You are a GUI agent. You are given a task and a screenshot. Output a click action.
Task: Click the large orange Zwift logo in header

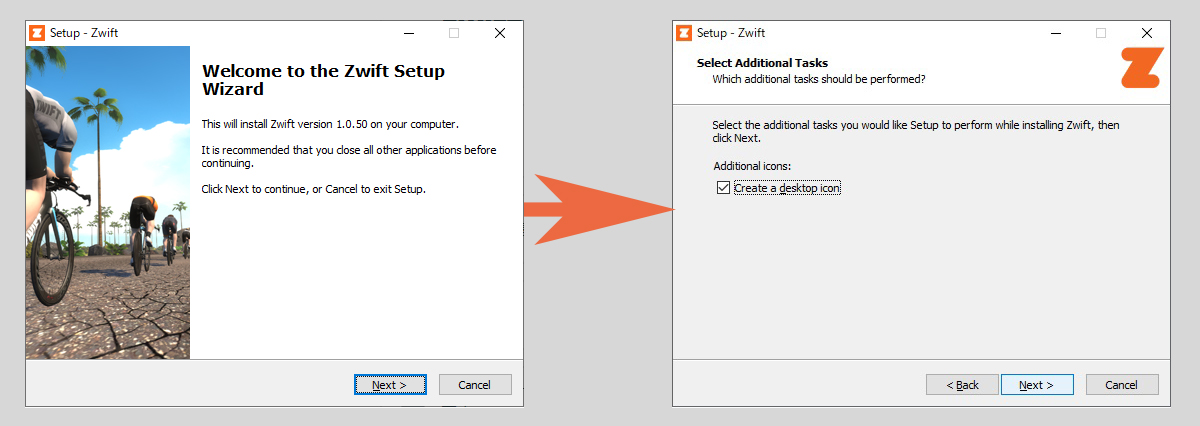(x=1141, y=67)
